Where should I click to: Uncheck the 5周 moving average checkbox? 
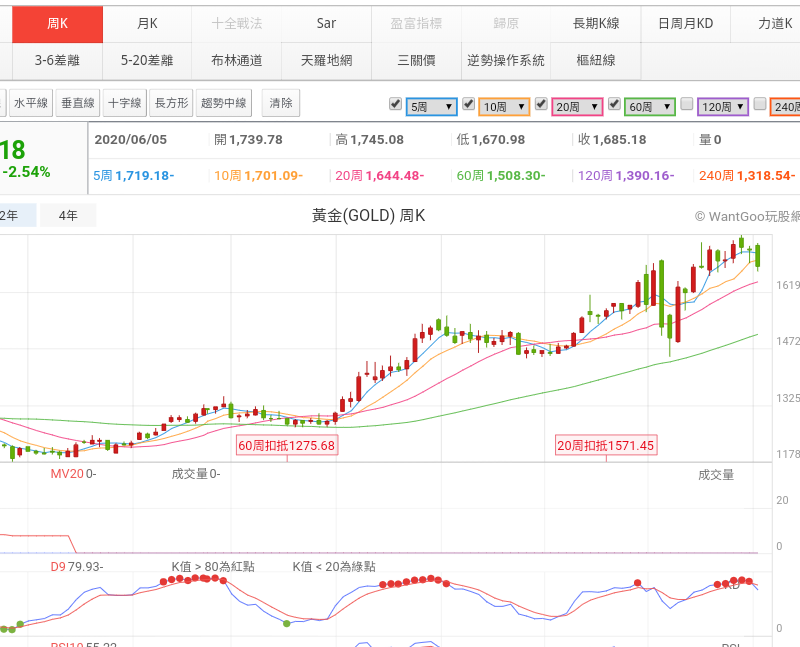click(x=395, y=104)
